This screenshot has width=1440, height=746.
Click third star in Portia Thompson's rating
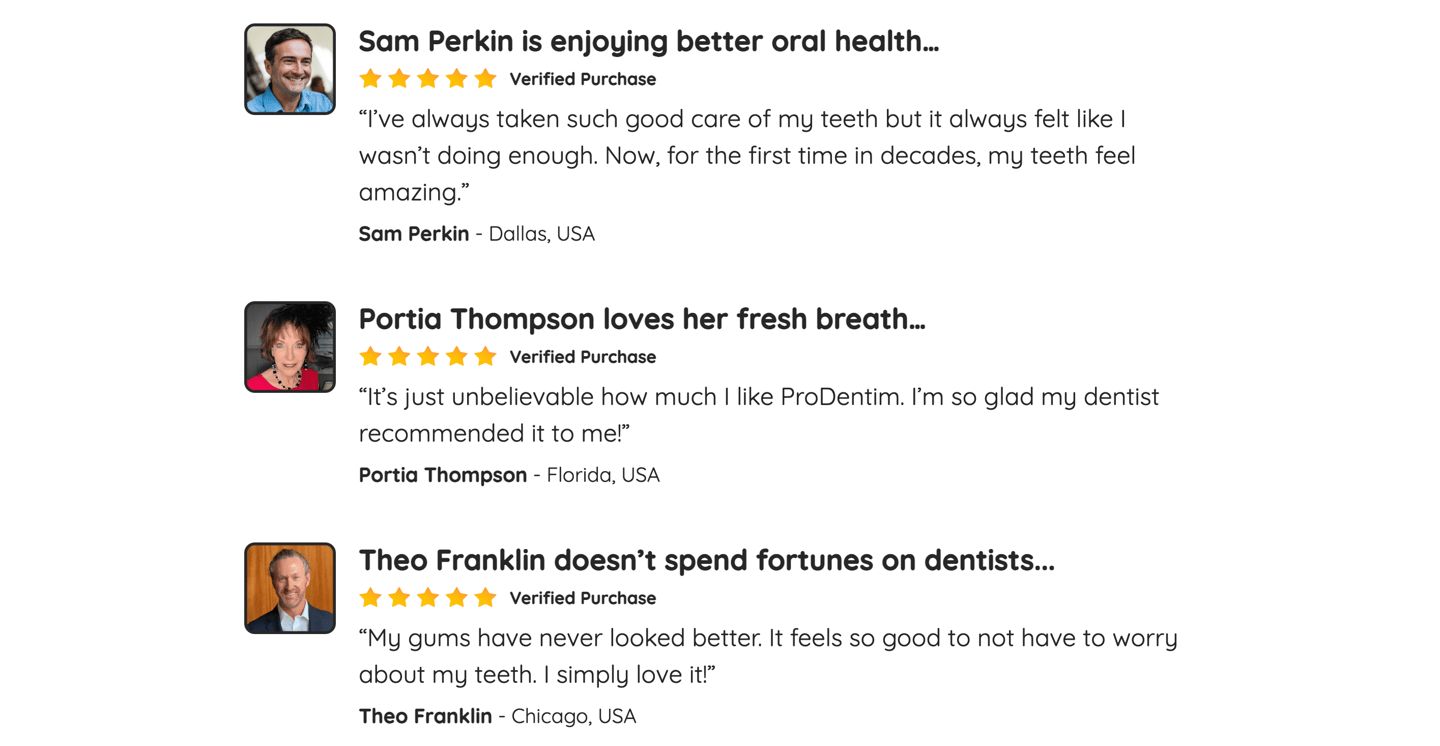428,356
